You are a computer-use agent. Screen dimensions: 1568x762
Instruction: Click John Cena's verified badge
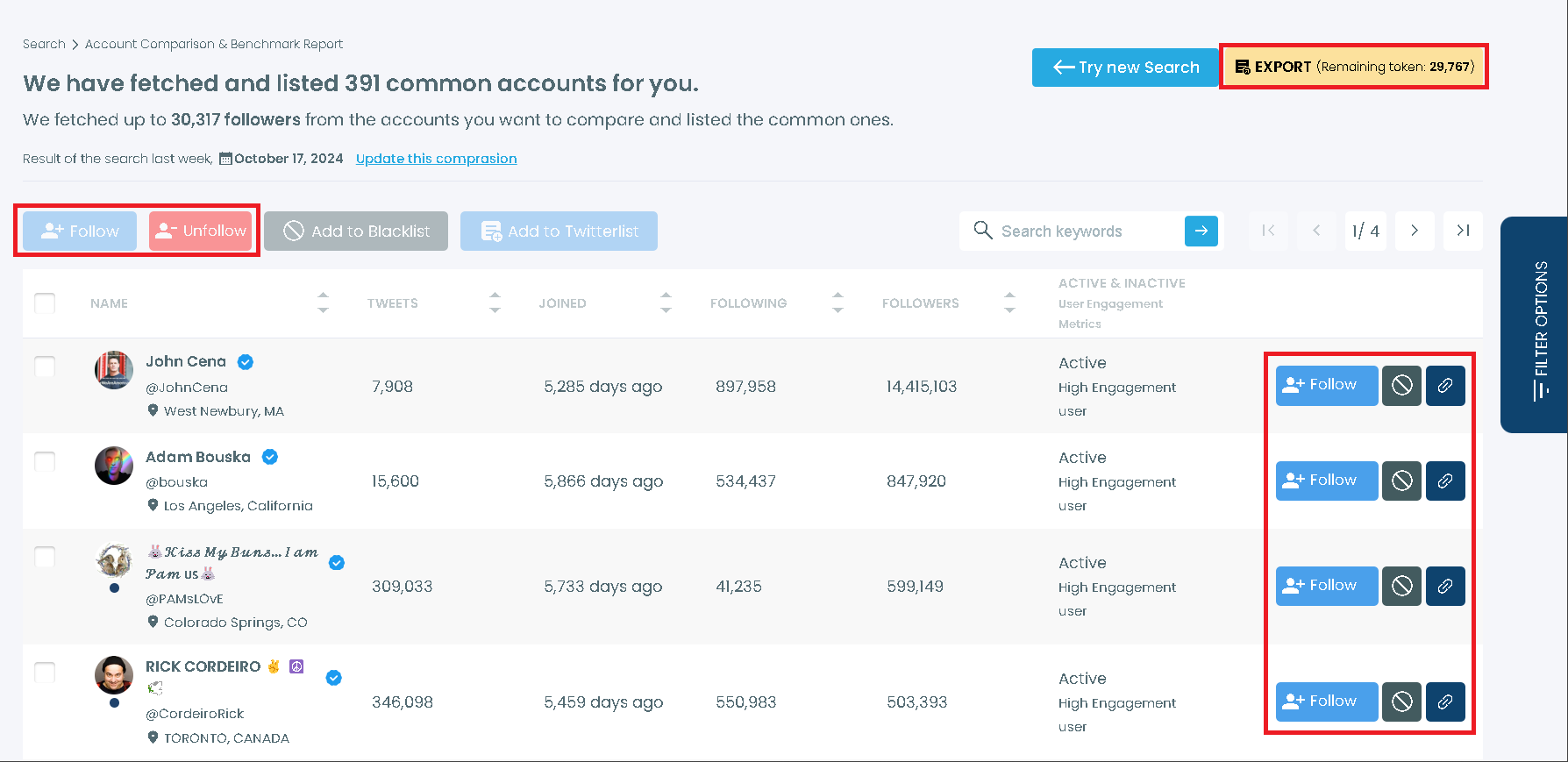coord(246,361)
